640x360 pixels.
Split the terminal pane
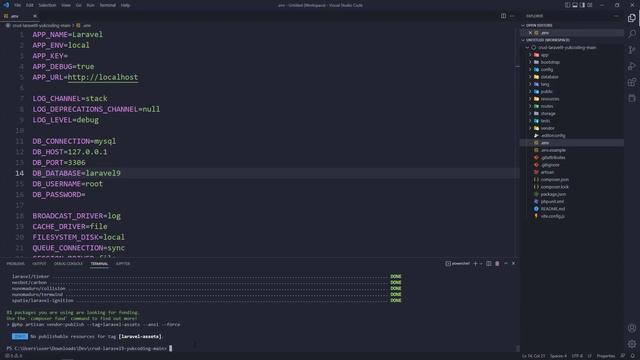[489, 264]
